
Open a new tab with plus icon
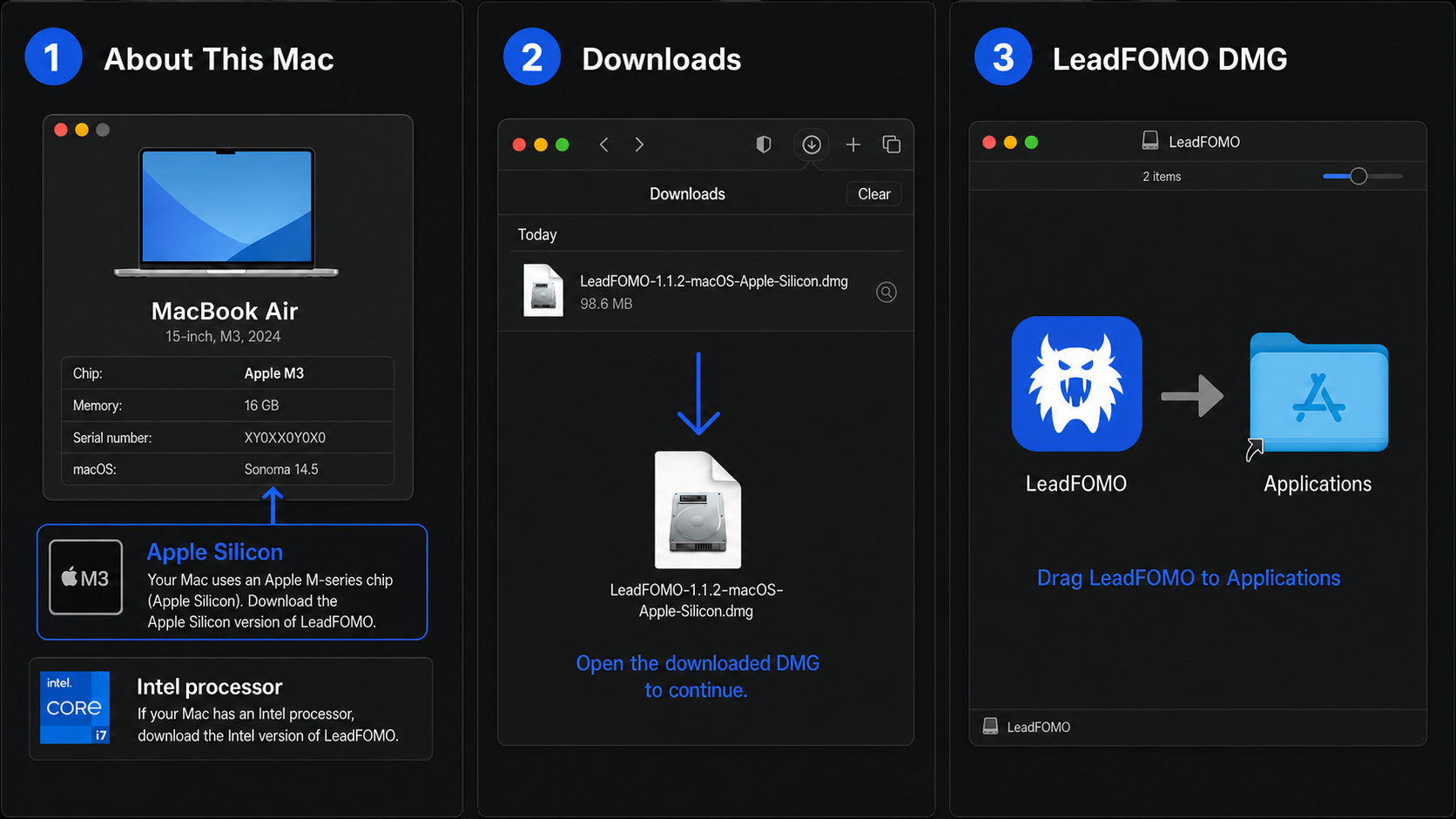click(853, 144)
